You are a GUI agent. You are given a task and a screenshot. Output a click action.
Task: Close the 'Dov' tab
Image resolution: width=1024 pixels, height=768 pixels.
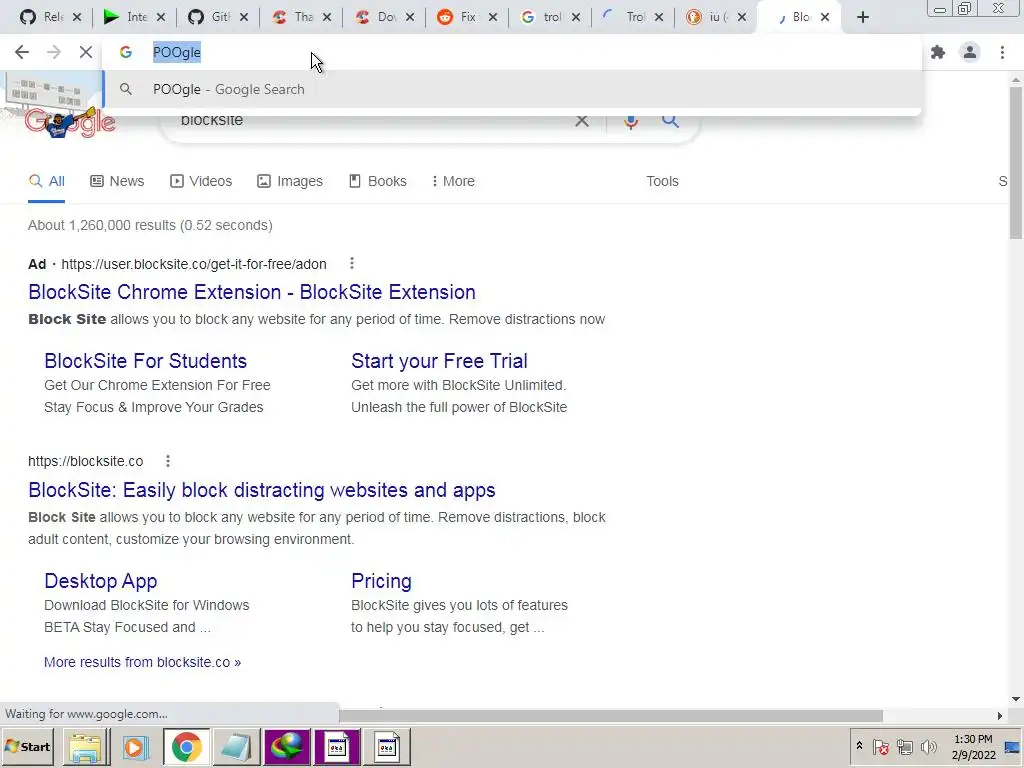(x=410, y=18)
